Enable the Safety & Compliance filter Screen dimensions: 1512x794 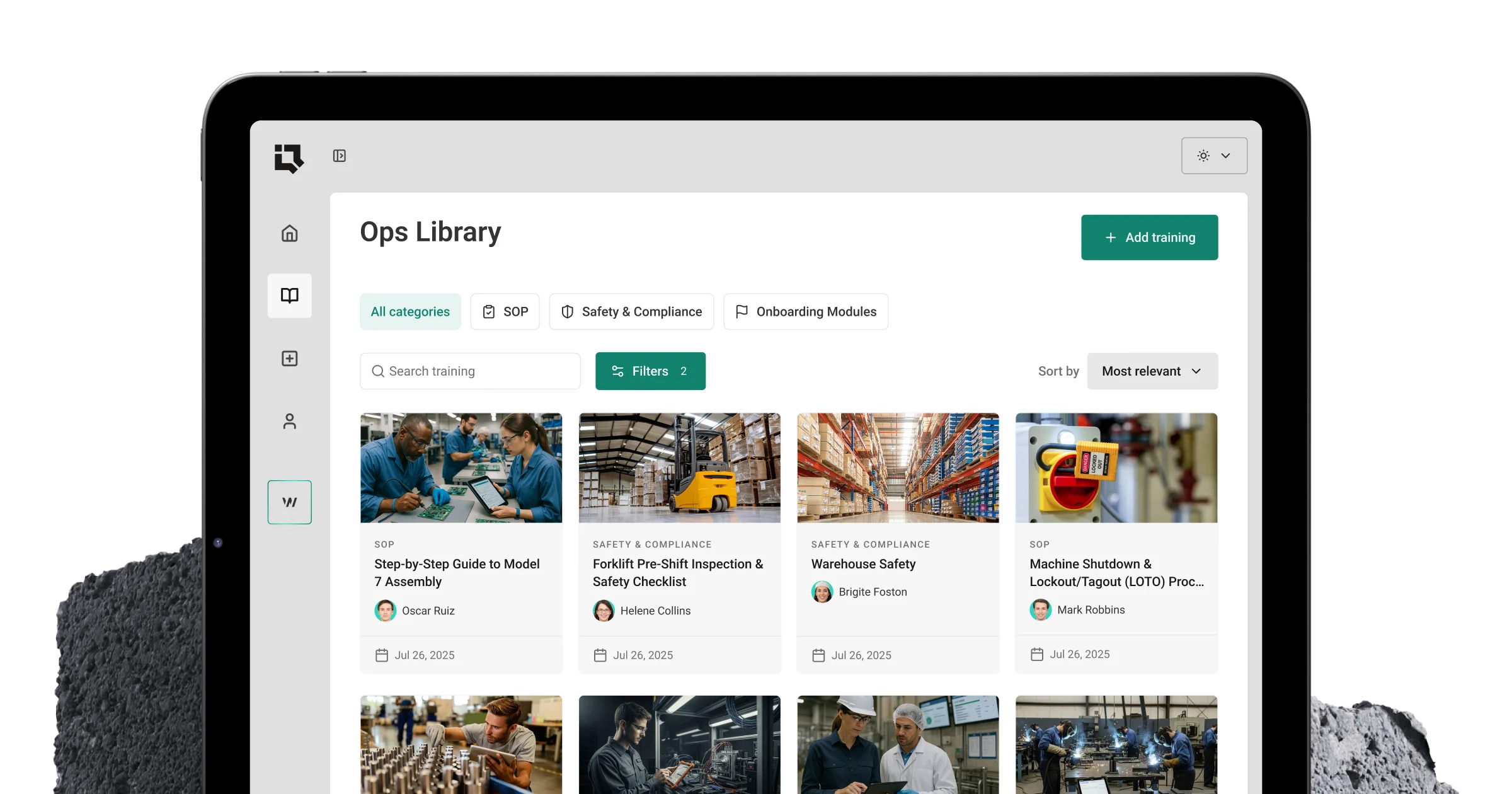point(631,311)
